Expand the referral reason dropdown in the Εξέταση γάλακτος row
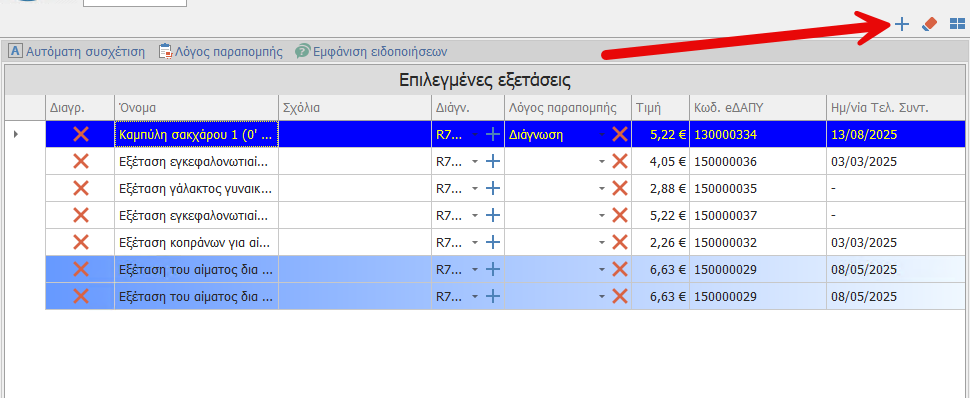This screenshot has height=398, width=970. [601, 189]
